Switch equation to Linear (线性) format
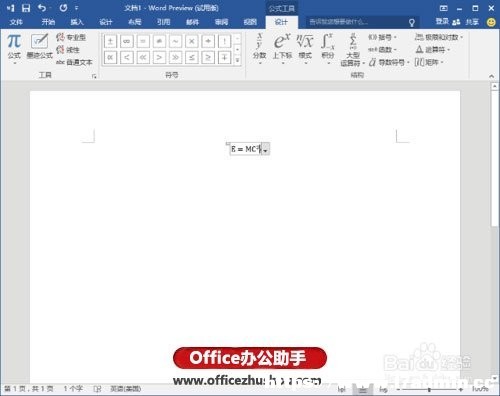 pyautogui.click(x=68, y=50)
